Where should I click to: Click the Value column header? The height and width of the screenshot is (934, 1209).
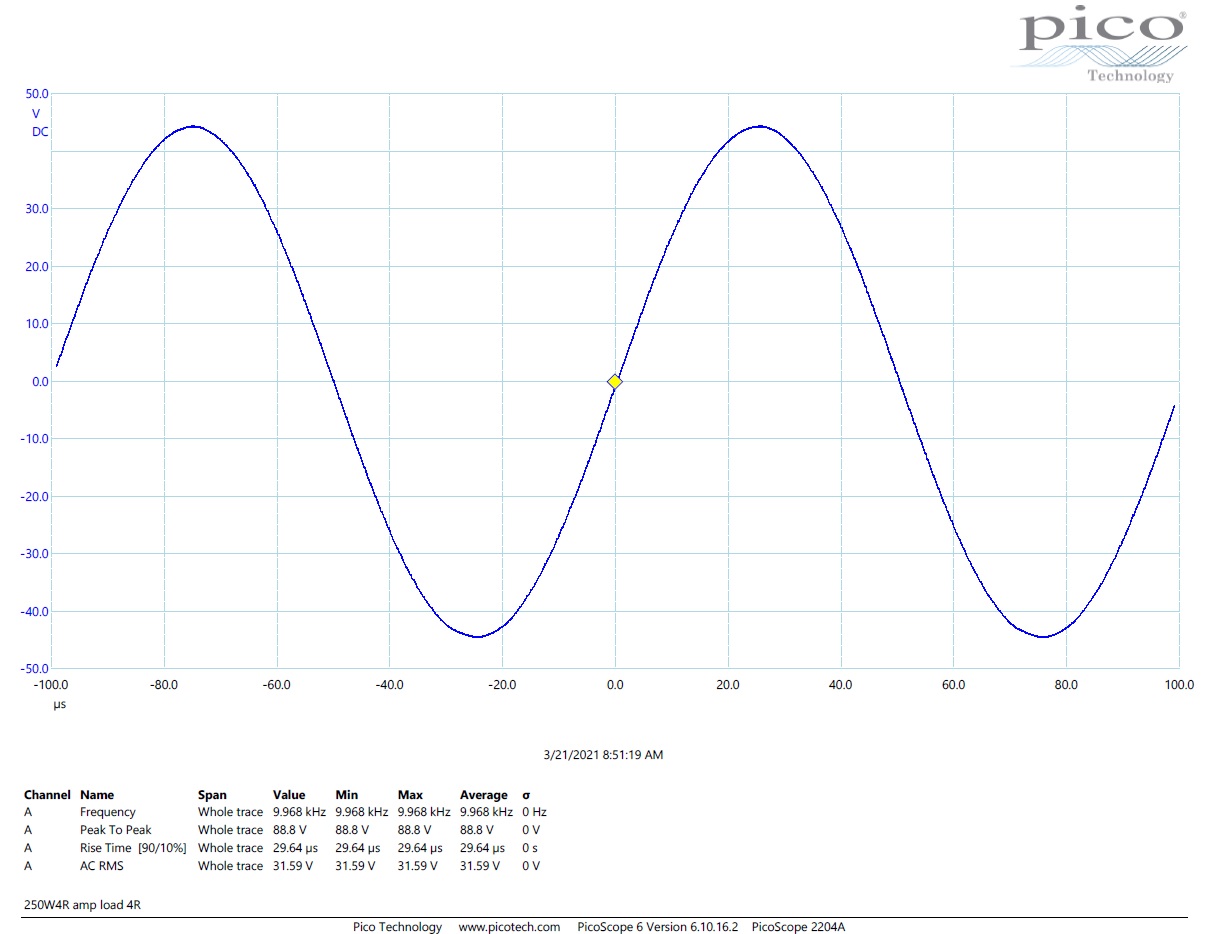[289, 795]
